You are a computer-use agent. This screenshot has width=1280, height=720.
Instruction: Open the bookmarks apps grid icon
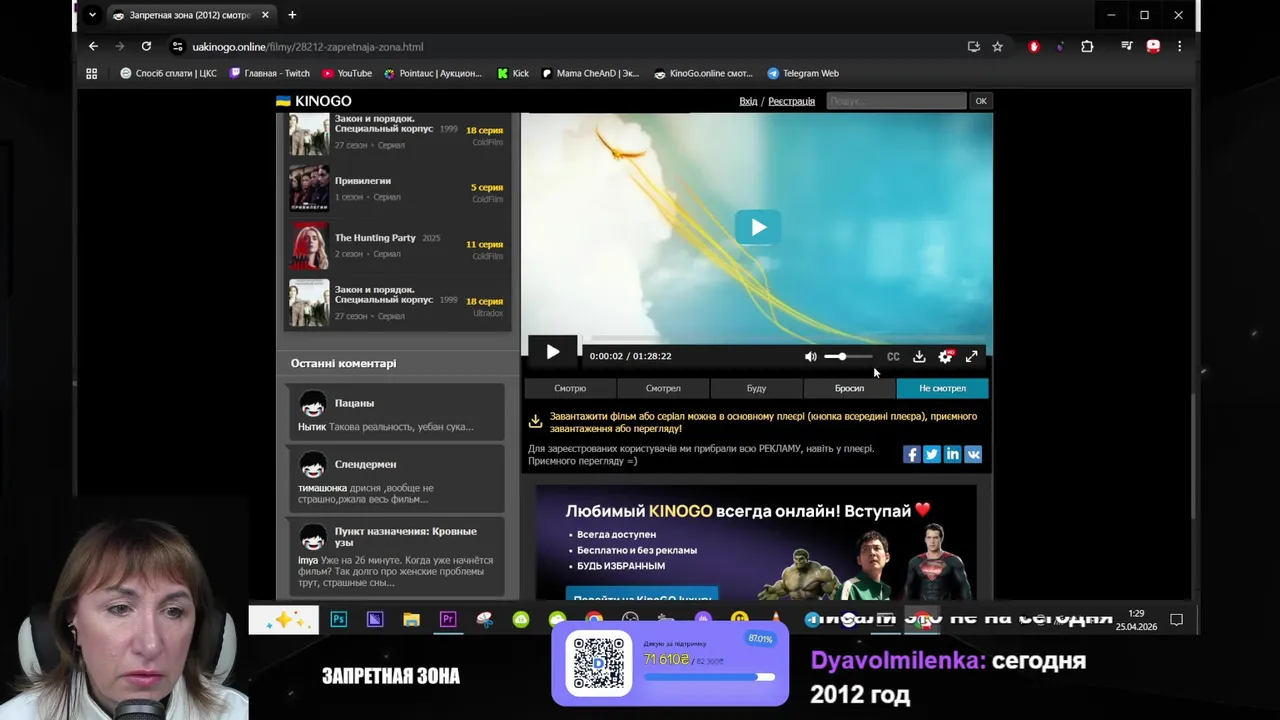[x=92, y=73]
